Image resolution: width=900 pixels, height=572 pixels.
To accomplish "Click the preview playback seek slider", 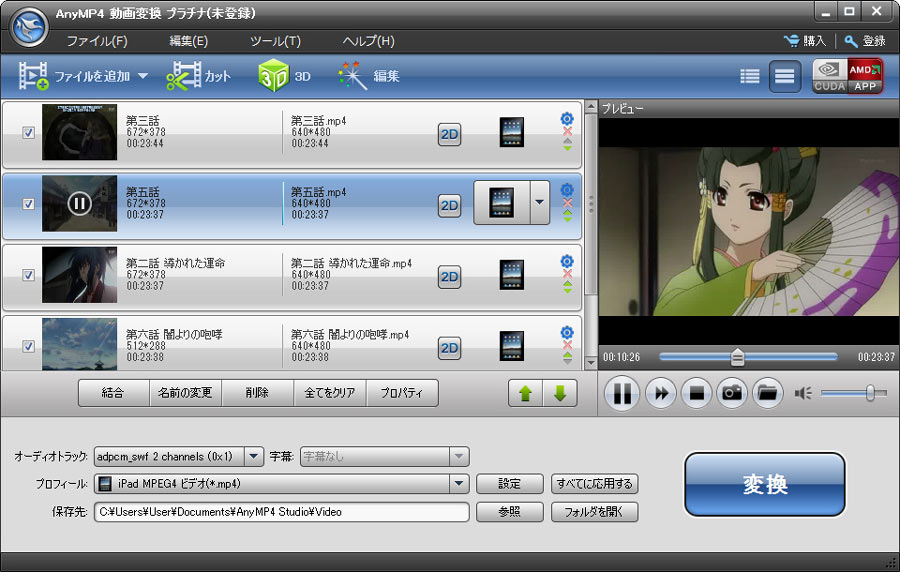I will 747,357.
